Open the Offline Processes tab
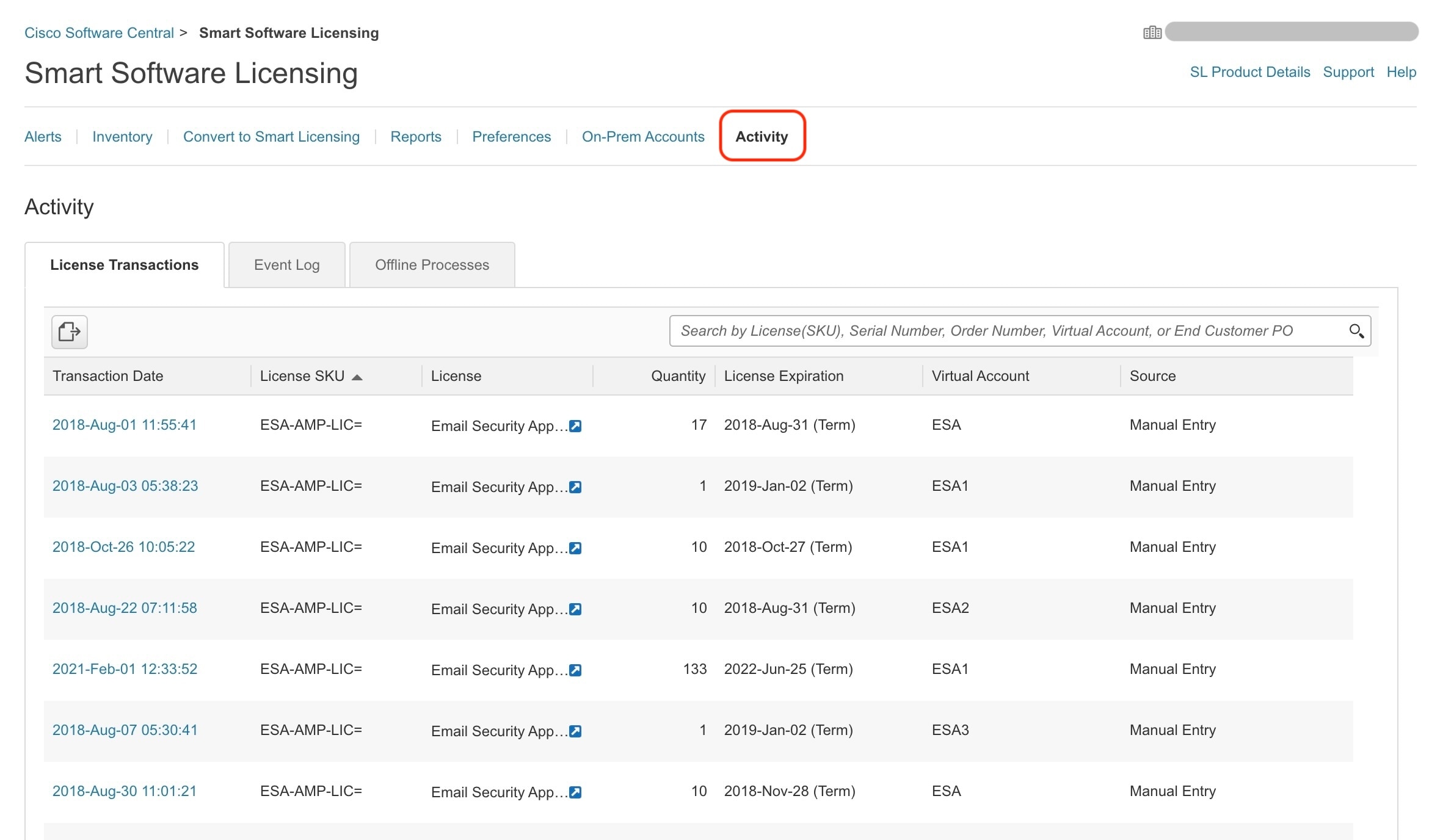 tap(432, 265)
